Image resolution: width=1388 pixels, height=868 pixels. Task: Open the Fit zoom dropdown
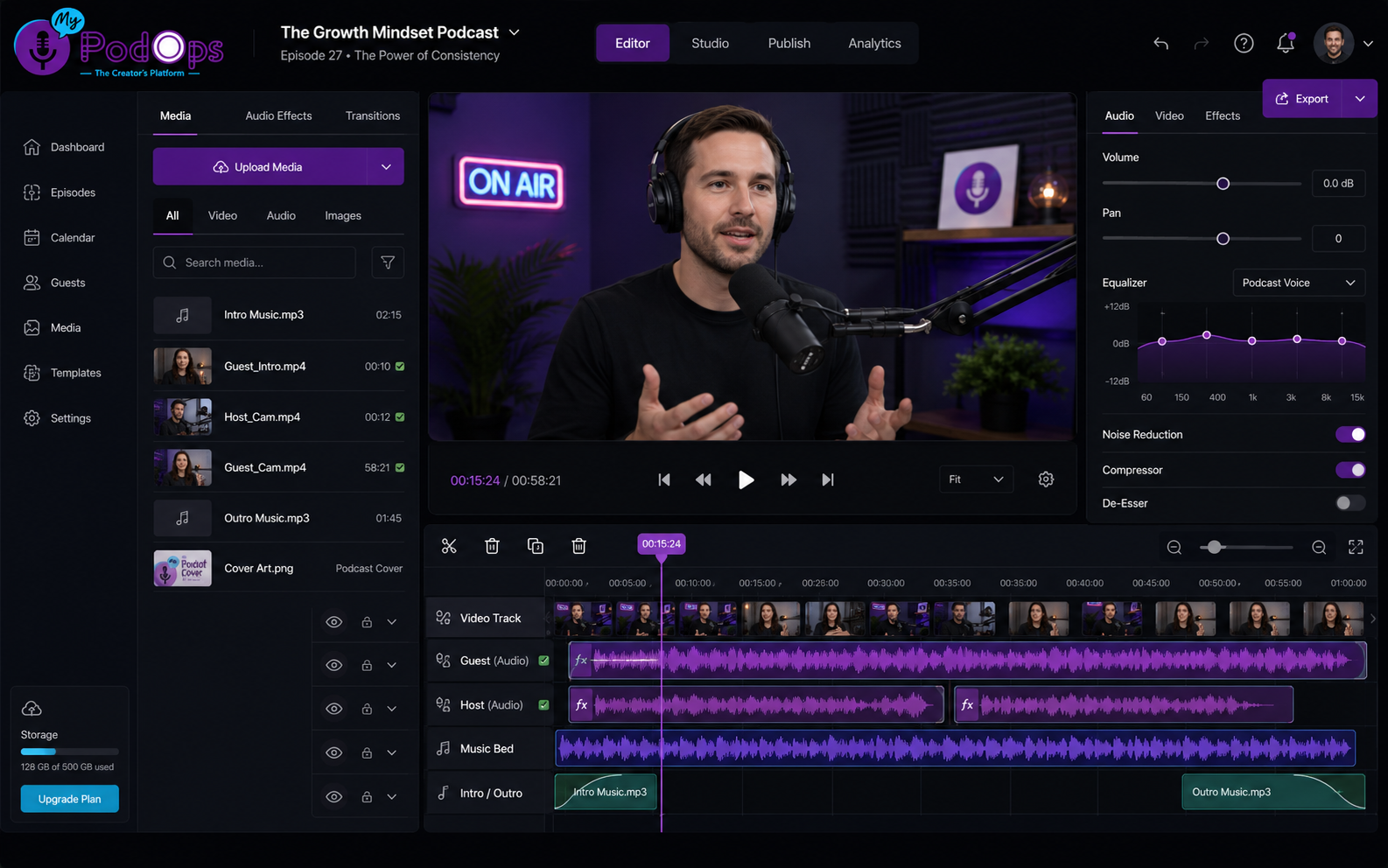pyautogui.click(x=976, y=479)
